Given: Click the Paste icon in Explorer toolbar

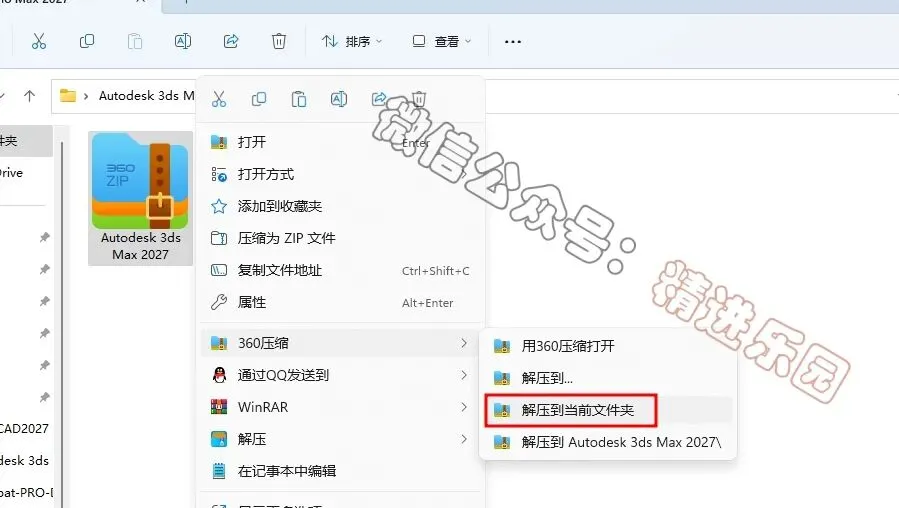Looking at the screenshot, I should pyautogui.click(x=135, y=41).
